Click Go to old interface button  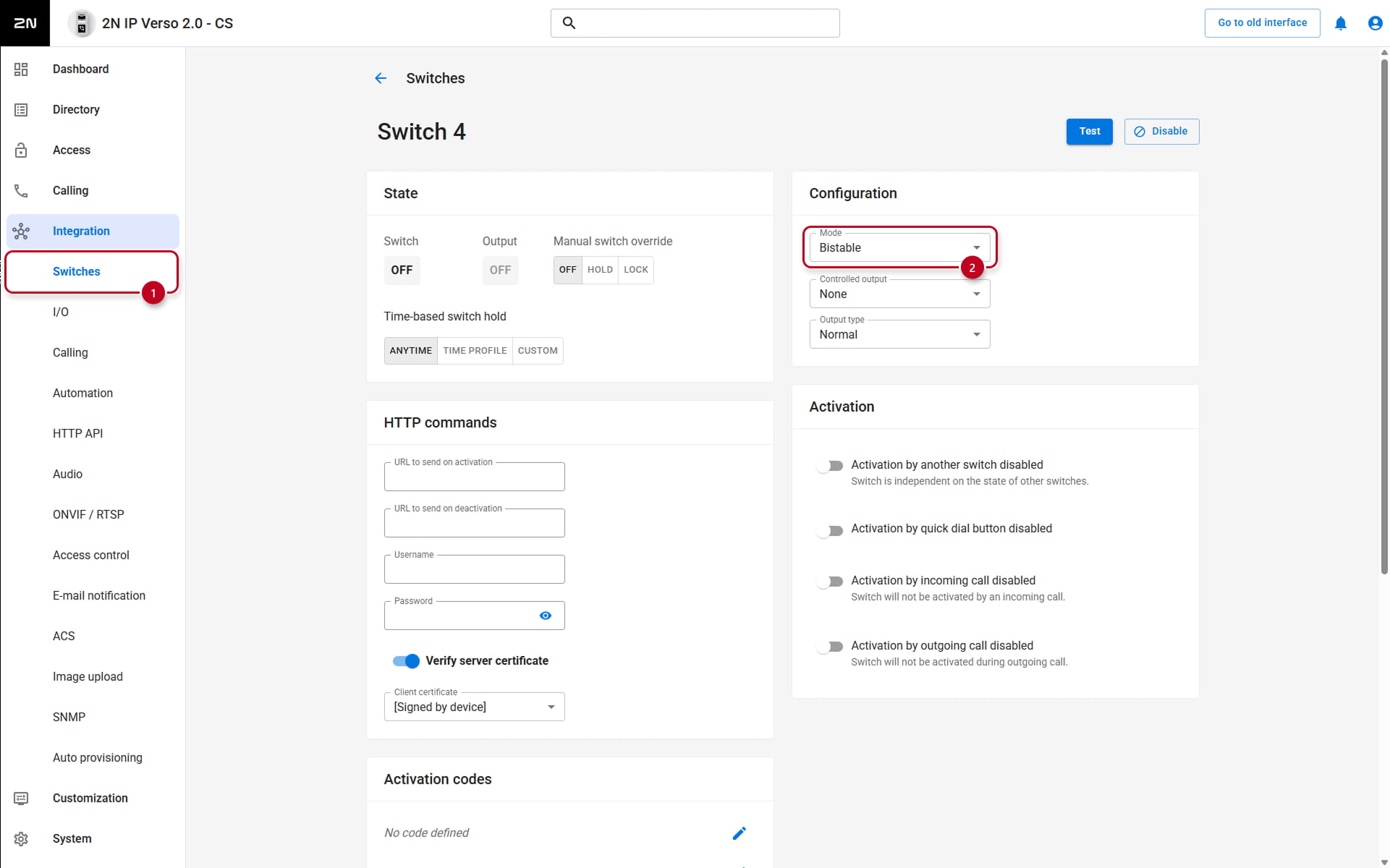(x=1262, y=22)
